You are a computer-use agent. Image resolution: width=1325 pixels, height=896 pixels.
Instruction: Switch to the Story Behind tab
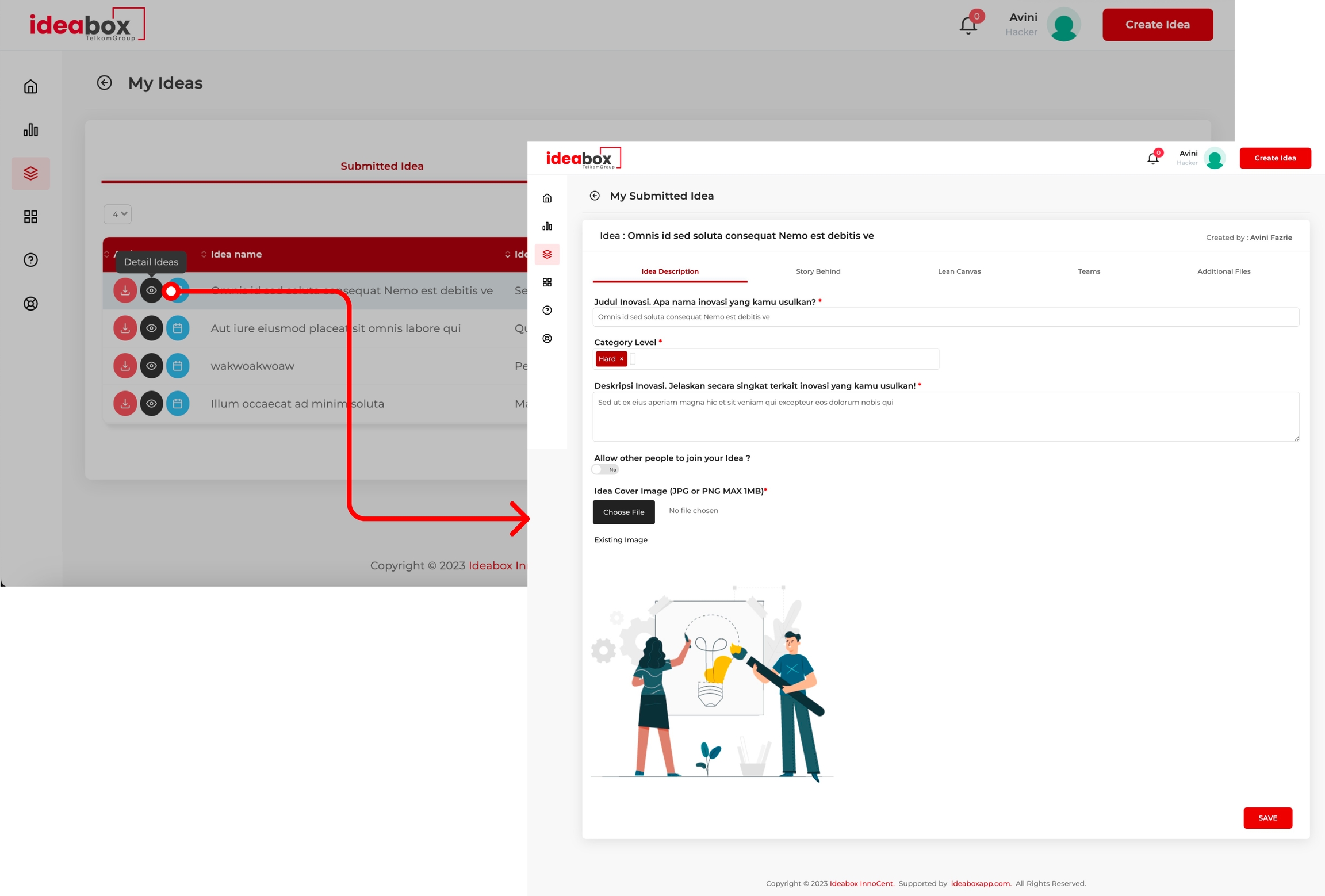tap(818, 271)
